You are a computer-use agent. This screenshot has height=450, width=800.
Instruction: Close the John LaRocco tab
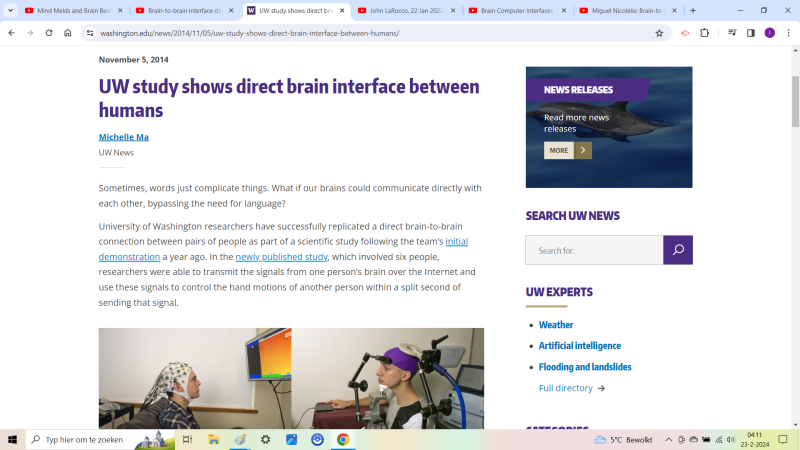tap(453, 10)
